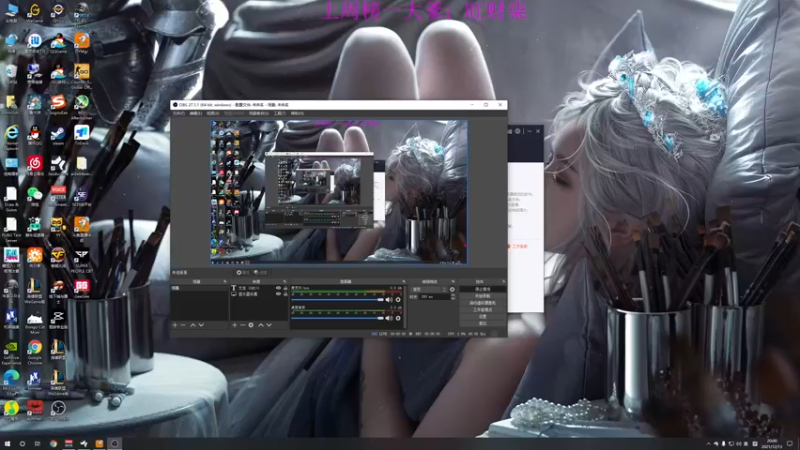
Task: Move source up with arrow icon
Action: click(x=261, y=325)
